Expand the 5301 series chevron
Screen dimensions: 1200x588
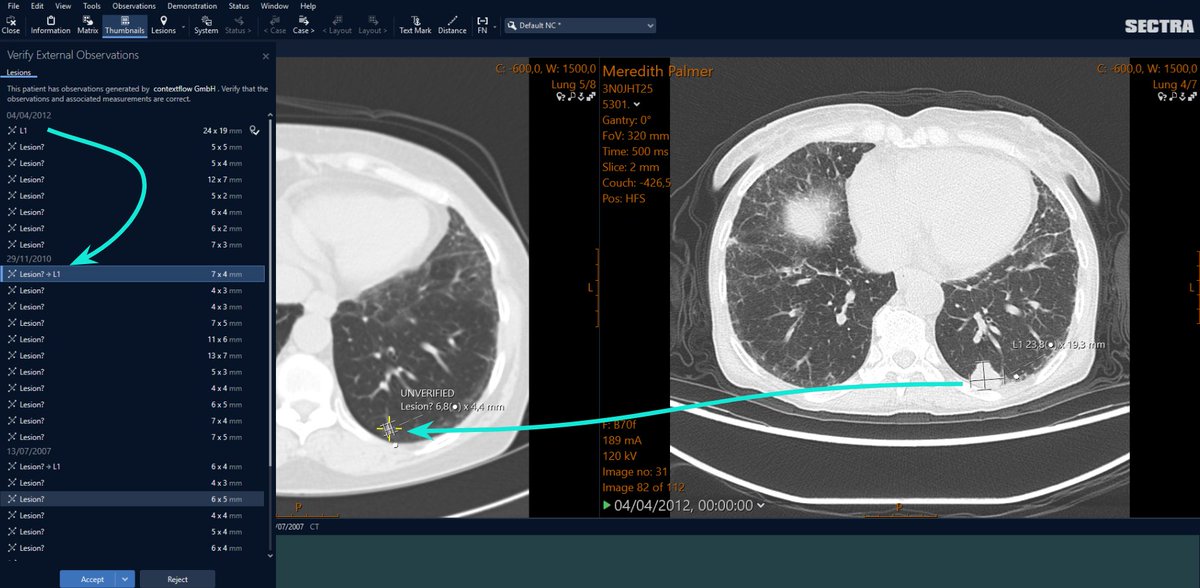click(x=637, y=104)
